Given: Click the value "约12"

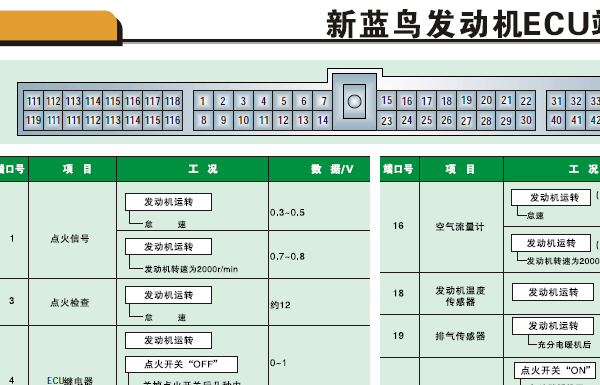Looking at the screenshot, I should (x=280, y=305).
